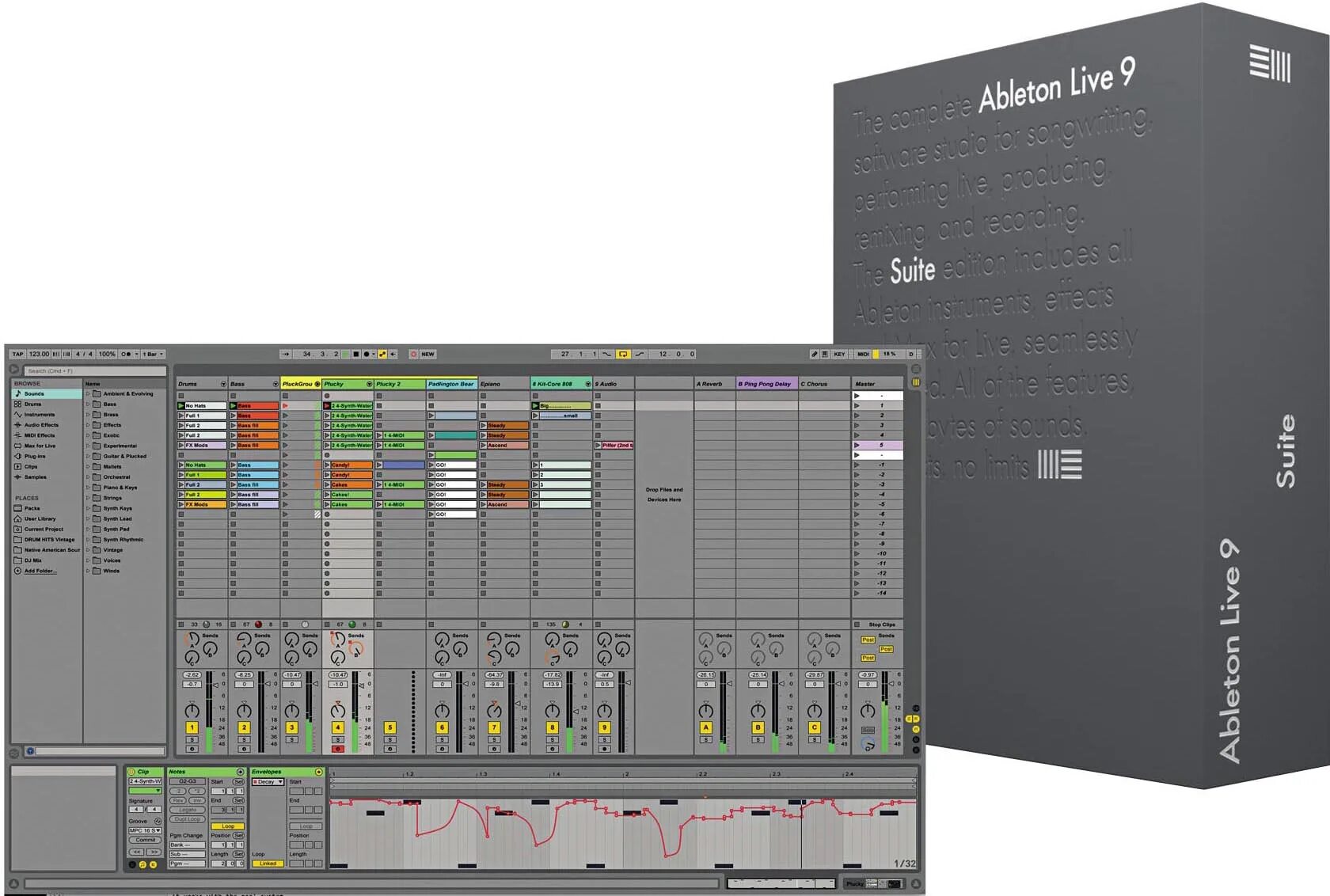Viewport: 1330px width, 896px height.
Task: Switch to Arrangement view icon
Action: [x=916, y=369]
